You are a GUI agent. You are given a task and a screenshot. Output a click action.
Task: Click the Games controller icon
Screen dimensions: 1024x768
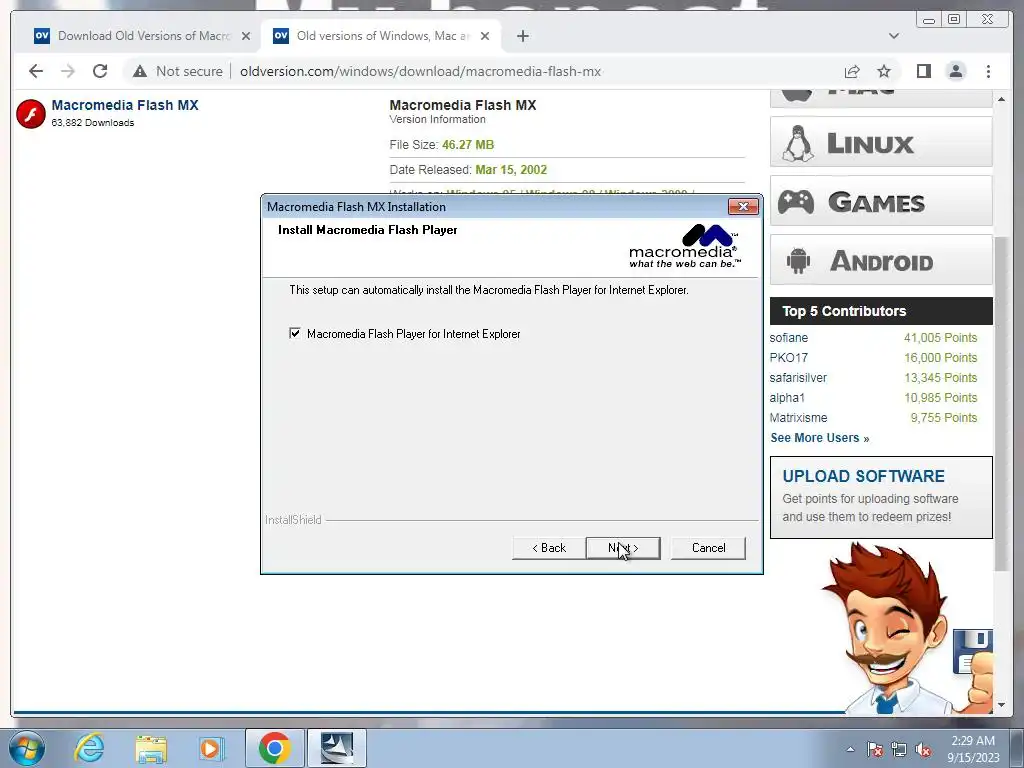click(x=795, y=202)
